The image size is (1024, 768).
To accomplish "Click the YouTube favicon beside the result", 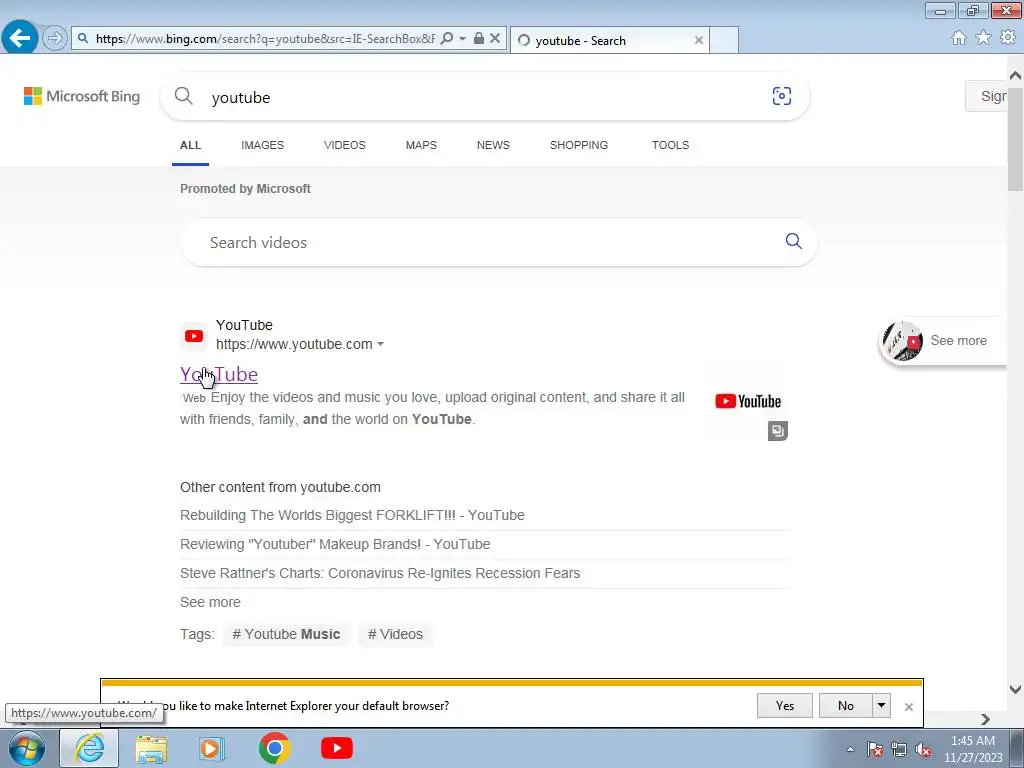I will point(194,336).
